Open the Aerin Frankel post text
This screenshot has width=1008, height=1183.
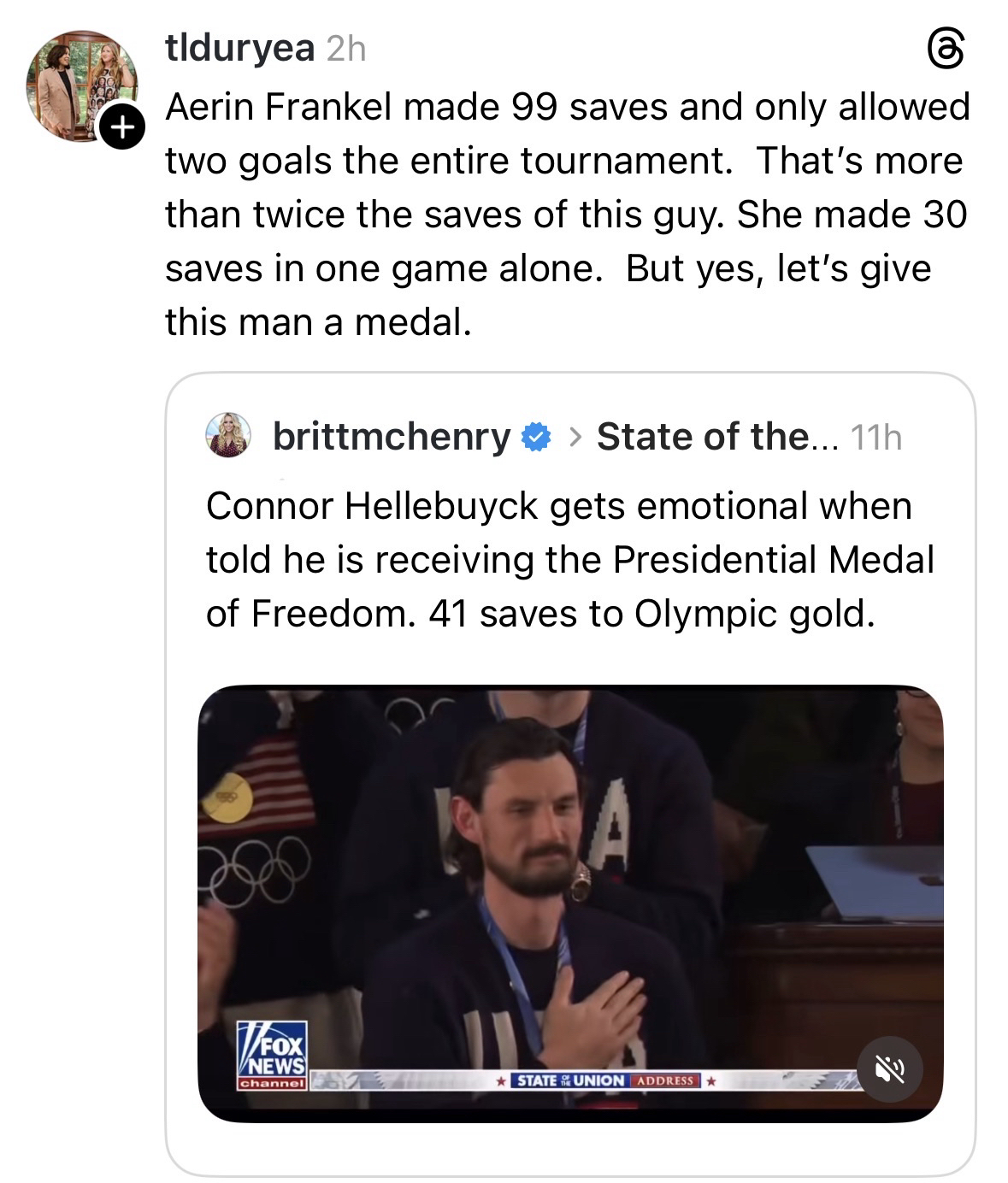pos(566,214)
